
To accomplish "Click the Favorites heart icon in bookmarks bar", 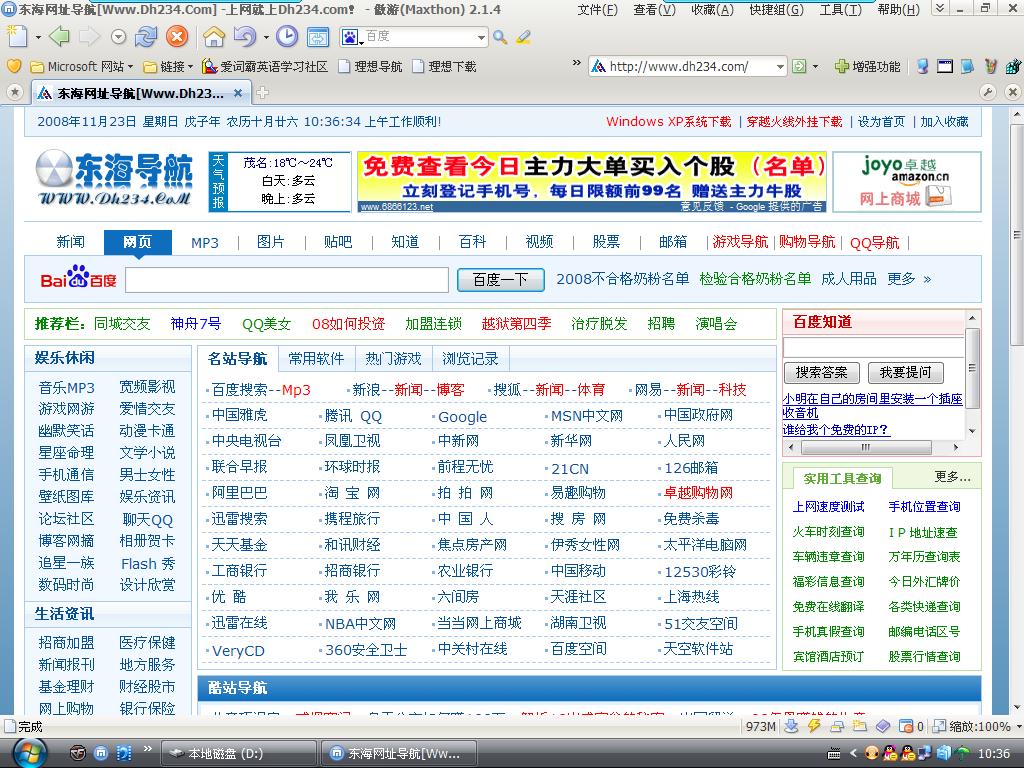I will (14, 66).
